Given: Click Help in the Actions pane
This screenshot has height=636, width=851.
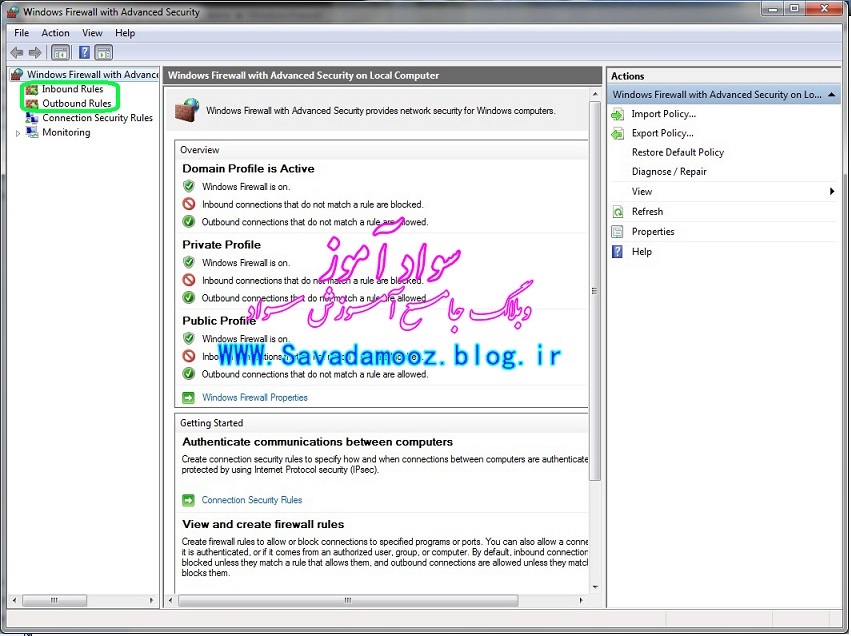Looking at the screenshot, I should click(x=642, y=252).
